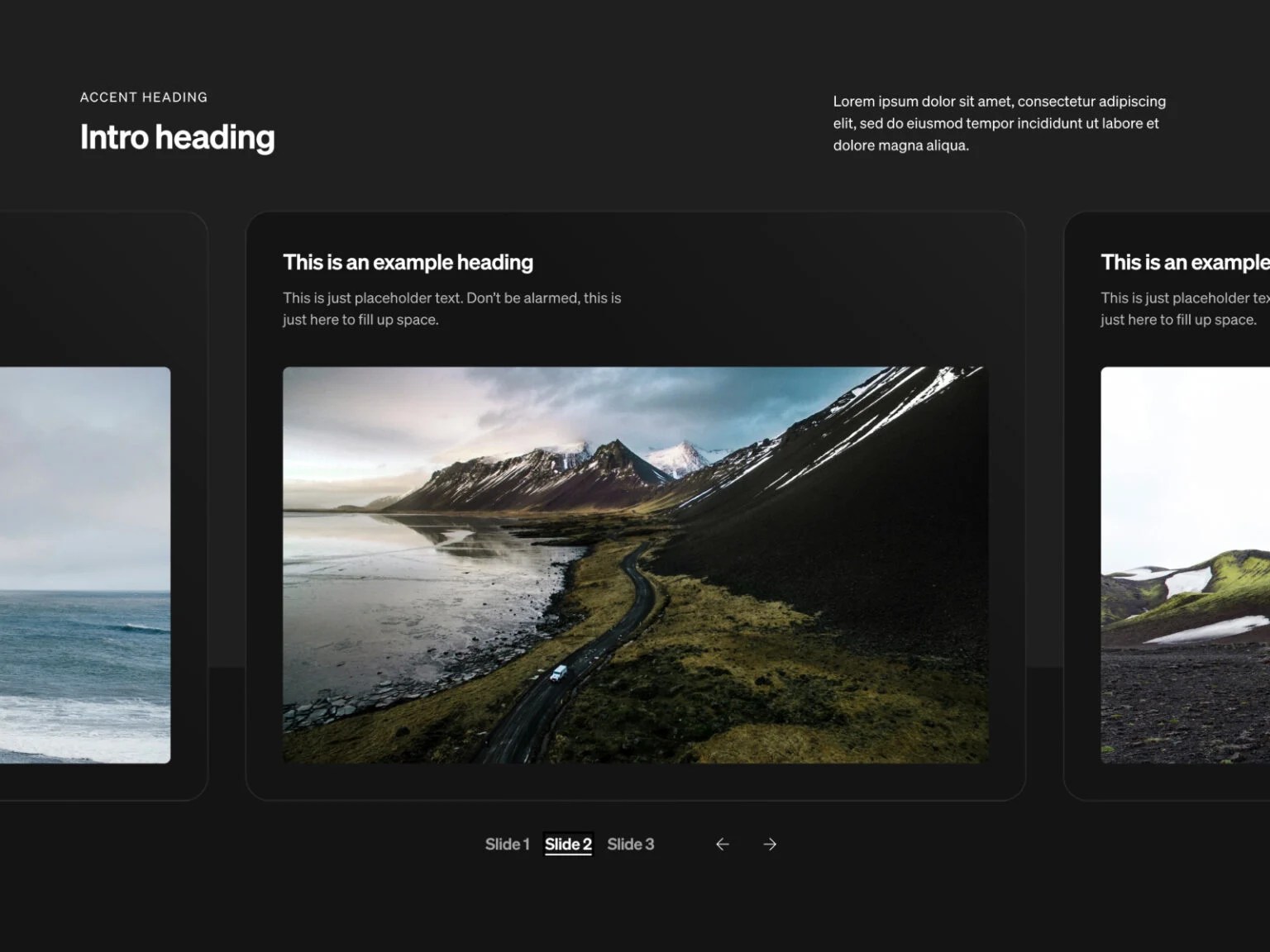Click the 'Intro heading' title
This screenshot has height=952, width=1270.
tap(177, 137)
